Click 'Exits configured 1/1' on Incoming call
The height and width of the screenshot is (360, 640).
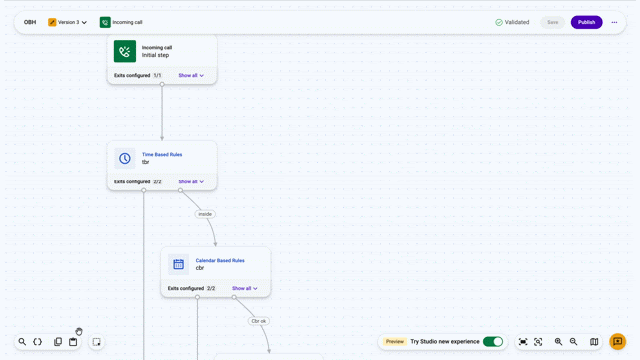[138, 76]
